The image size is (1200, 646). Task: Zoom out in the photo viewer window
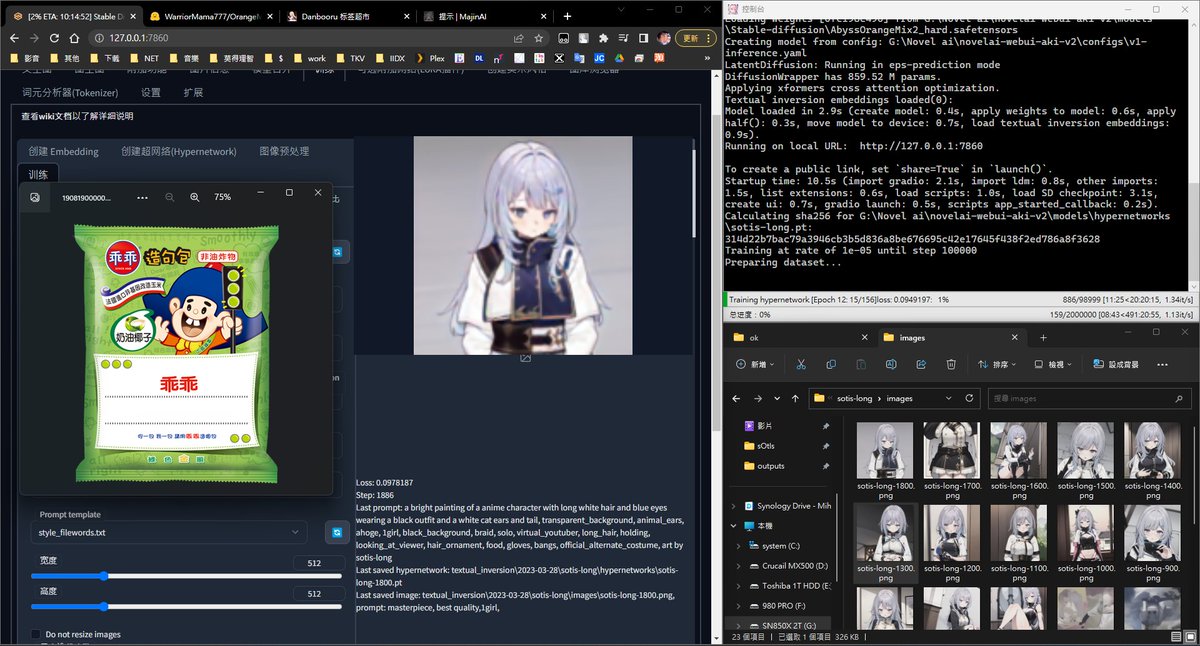tap(169, 197)
